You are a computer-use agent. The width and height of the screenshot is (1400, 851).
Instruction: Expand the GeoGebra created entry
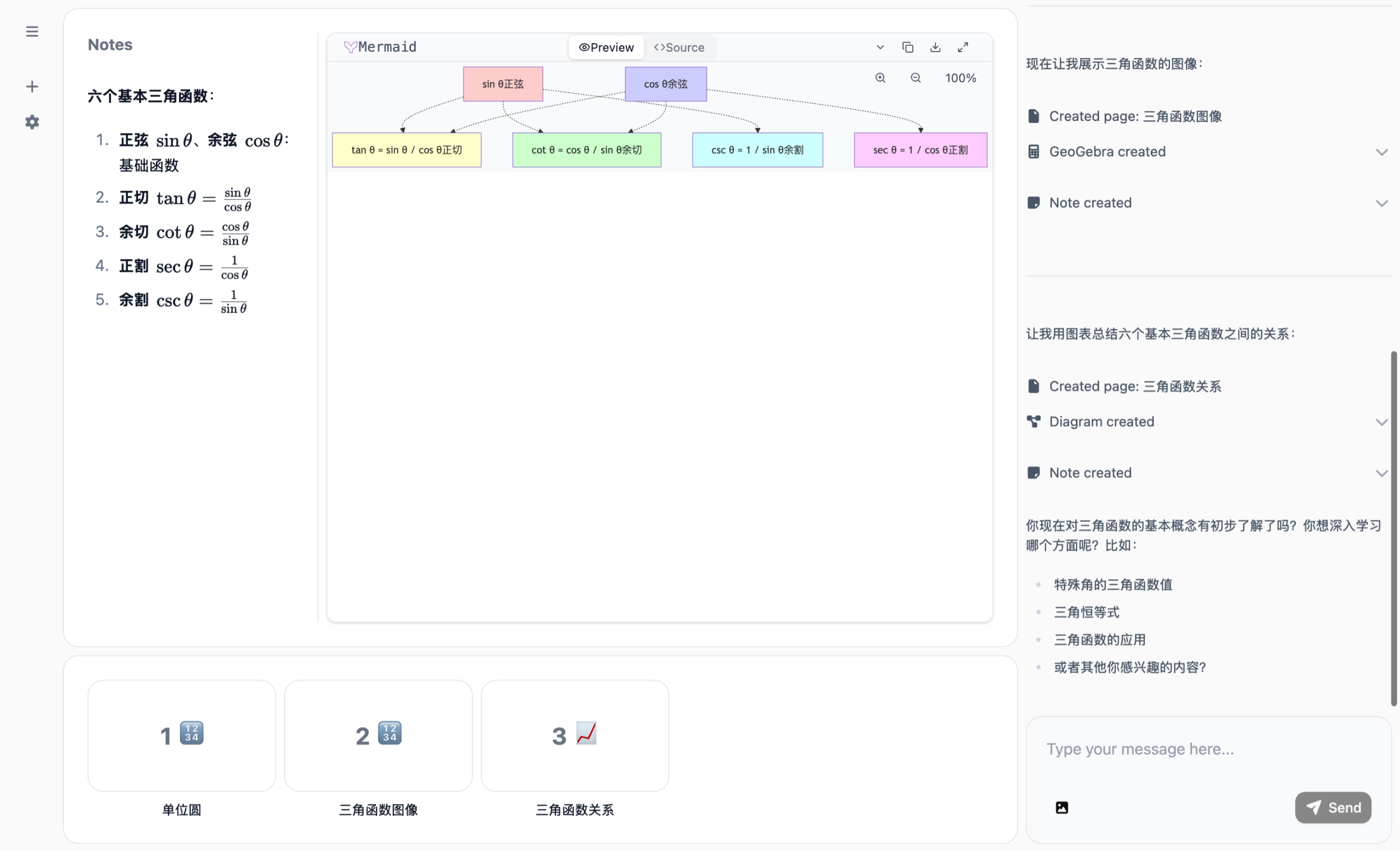[x=1381, y=152]
